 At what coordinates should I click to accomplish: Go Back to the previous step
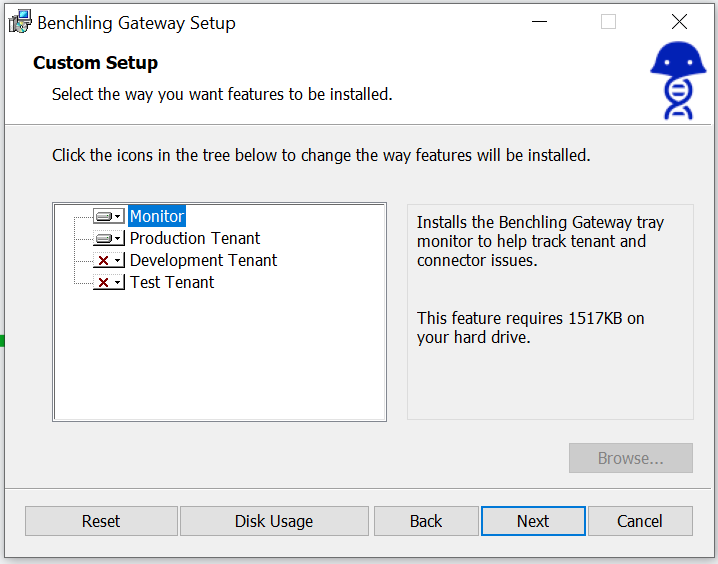tap(426, 521)
